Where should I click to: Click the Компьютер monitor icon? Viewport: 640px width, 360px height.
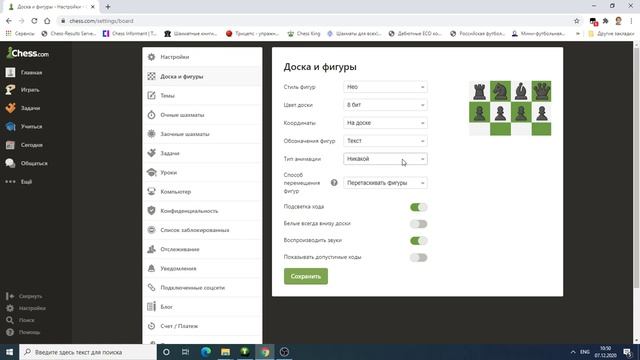click(151, 191)
